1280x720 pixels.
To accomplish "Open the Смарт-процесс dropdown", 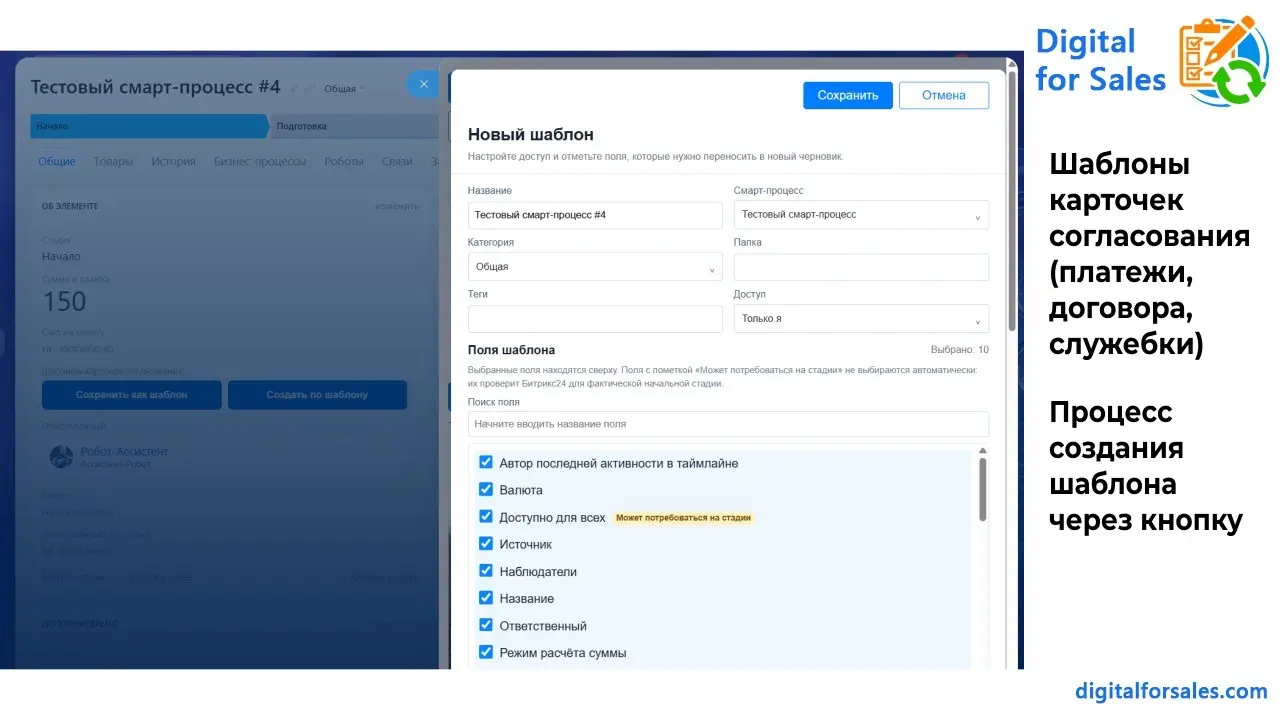I will (861, 215).
